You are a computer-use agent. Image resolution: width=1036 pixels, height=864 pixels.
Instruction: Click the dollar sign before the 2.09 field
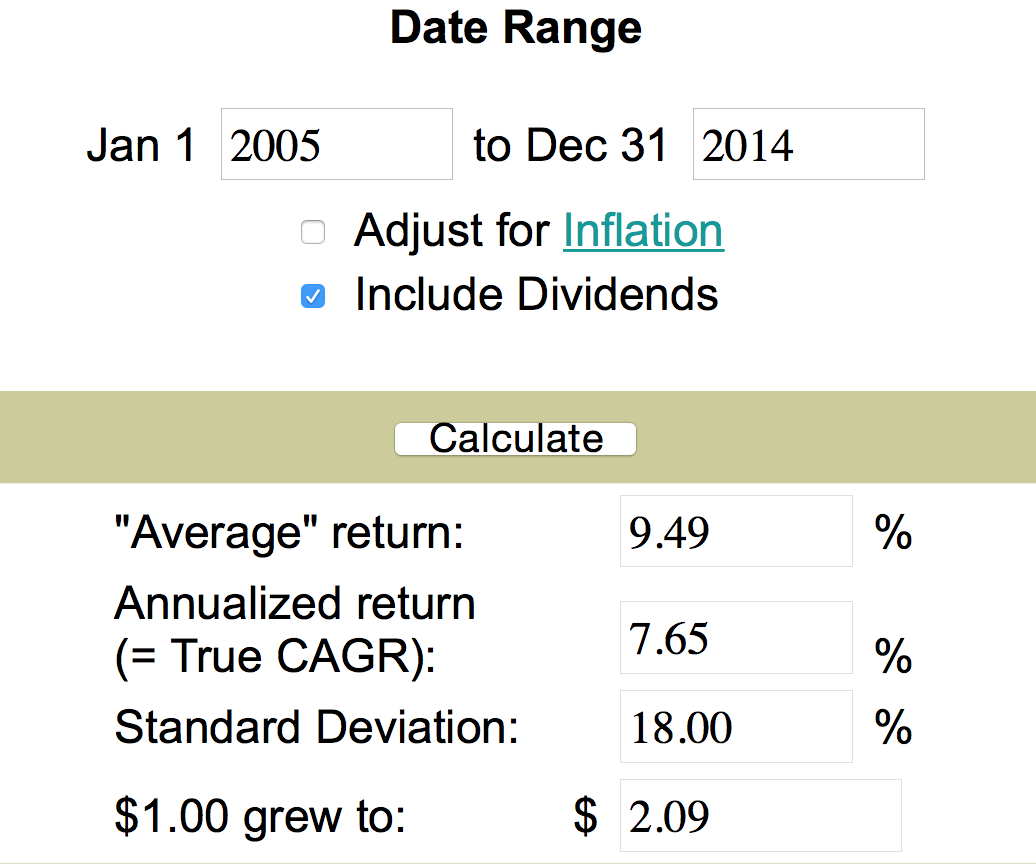point(586,817)
